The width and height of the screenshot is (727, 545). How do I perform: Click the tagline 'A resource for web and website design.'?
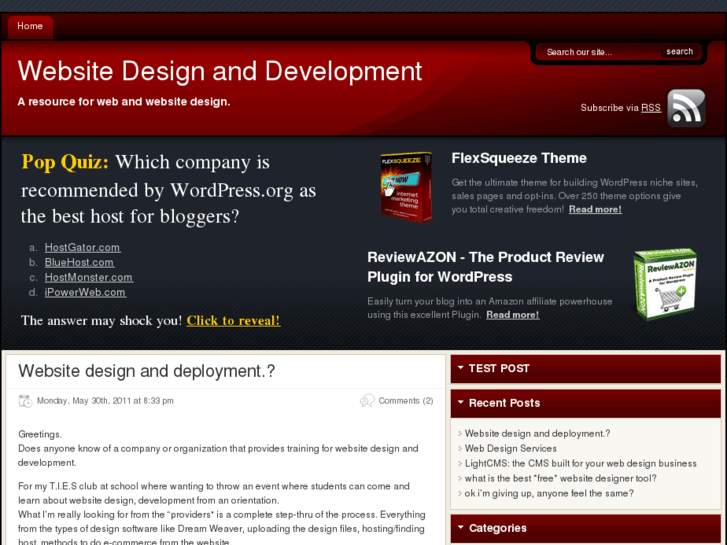tap(124, 102)
